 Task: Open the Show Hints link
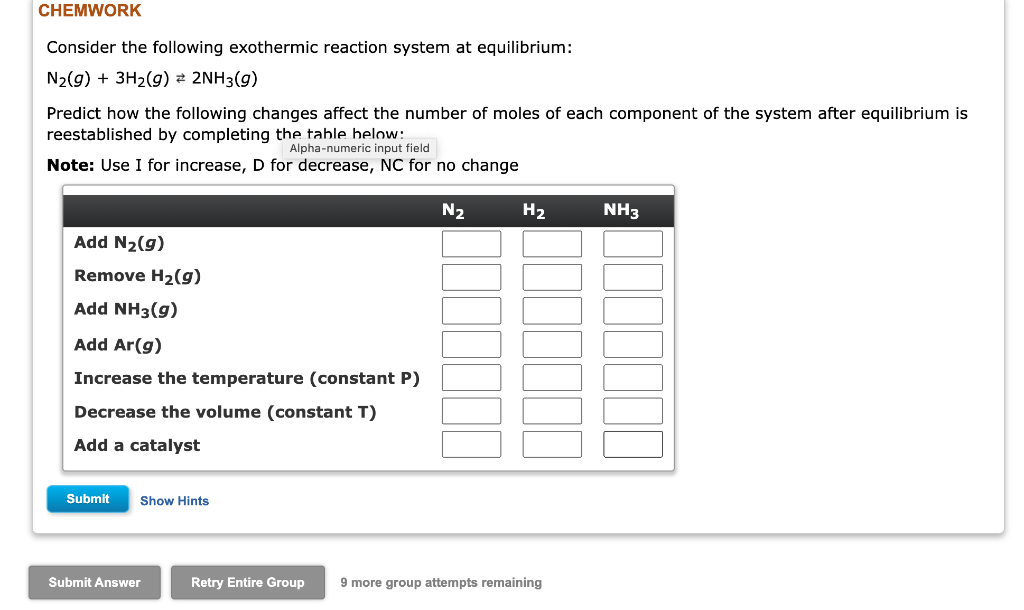[174, 500]
